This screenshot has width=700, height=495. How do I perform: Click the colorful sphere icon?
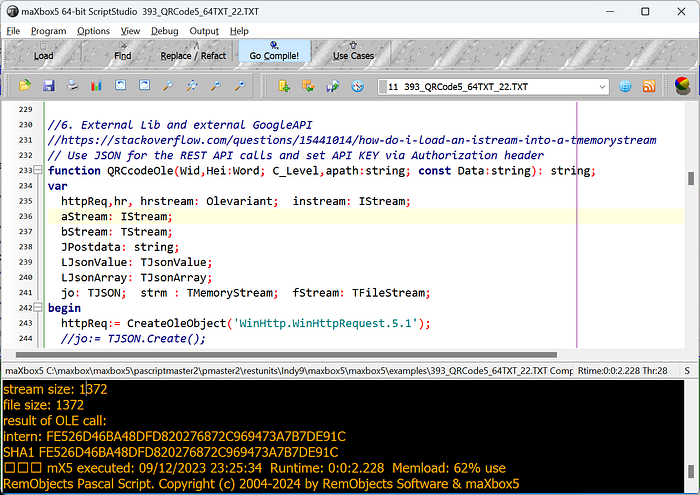[x=682, y=85]
